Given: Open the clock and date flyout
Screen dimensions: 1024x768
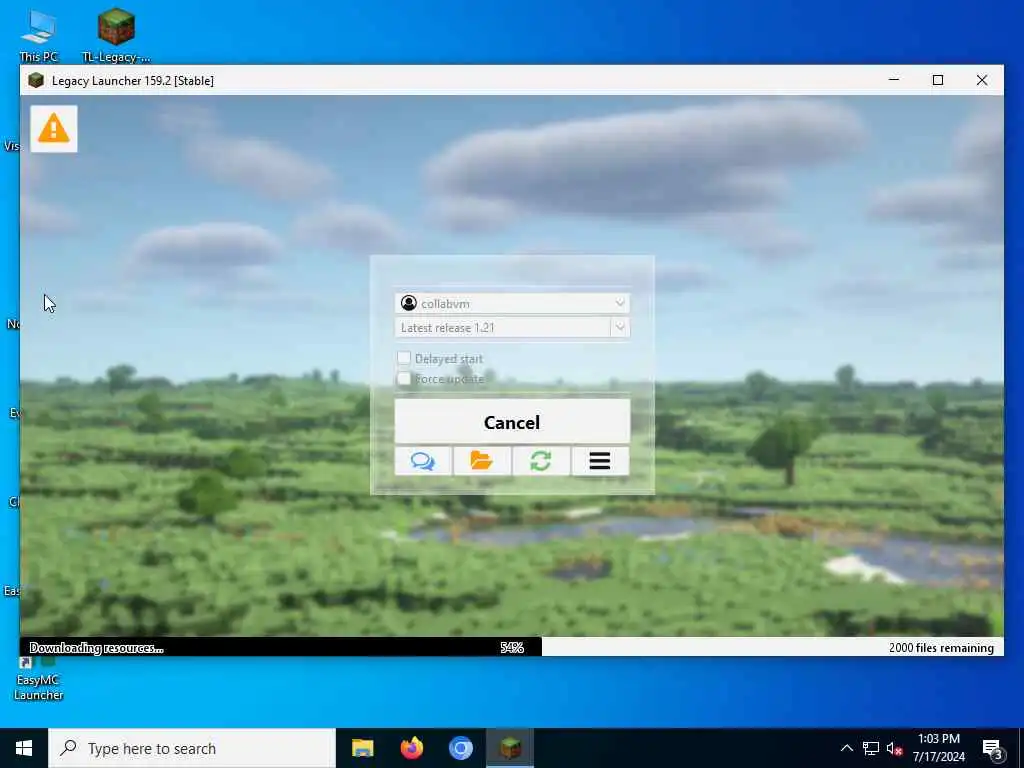Looking at the screenshot, I should click(x=938, y=748).
